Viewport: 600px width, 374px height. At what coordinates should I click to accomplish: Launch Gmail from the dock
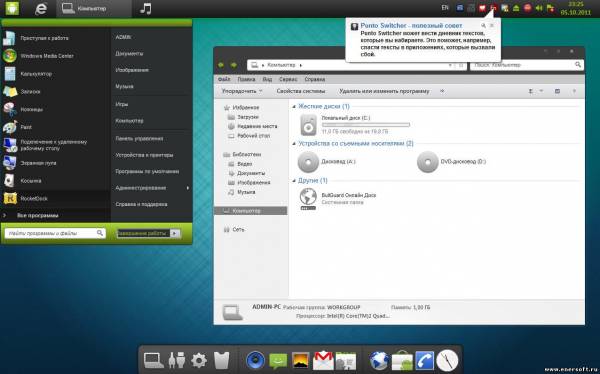[x=323, y=360]
